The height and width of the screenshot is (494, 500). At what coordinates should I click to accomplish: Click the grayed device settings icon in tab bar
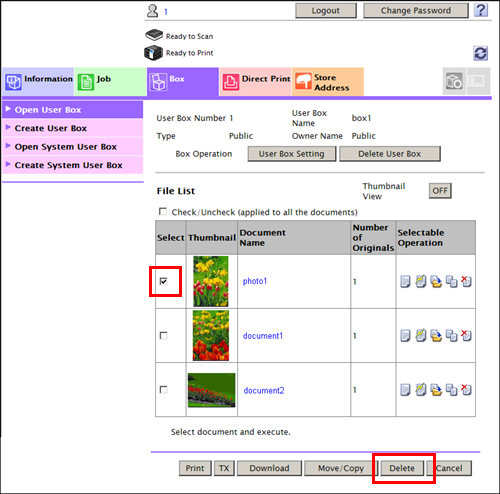coord(454,81)
